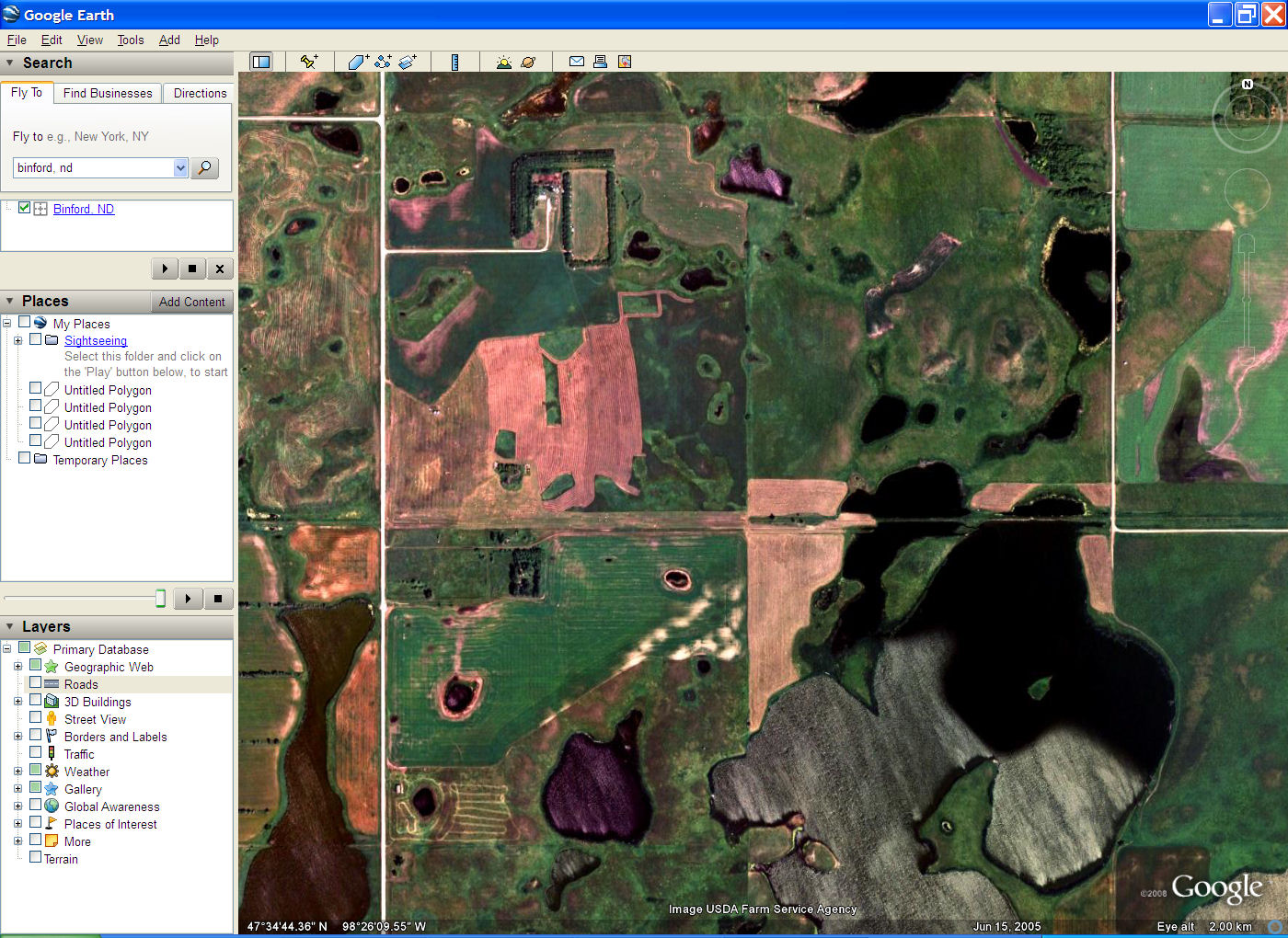Screen dimensions: 1288x938
Task: Click the Add Polygon toolbar icon
Action: pyautogui.click(x=358, y=62)
